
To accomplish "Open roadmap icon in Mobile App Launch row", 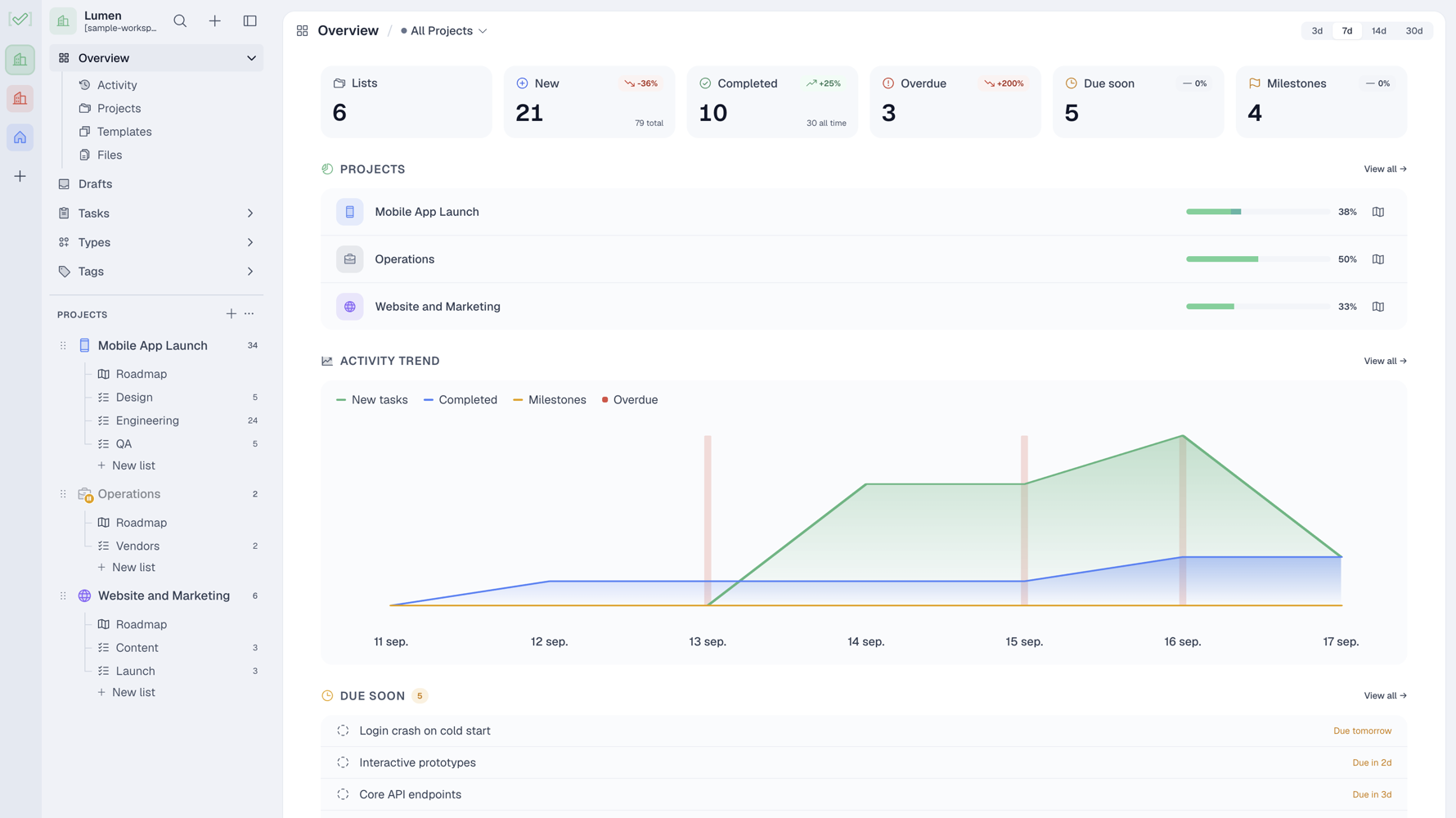I will click(1378, 212).
